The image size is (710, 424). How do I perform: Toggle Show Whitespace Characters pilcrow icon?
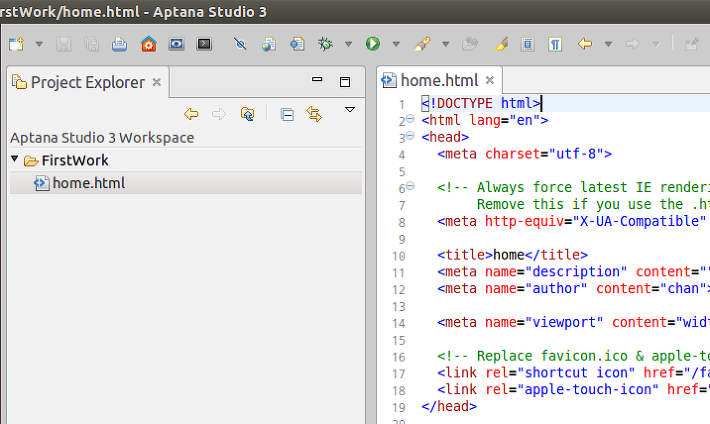(555, 44)
